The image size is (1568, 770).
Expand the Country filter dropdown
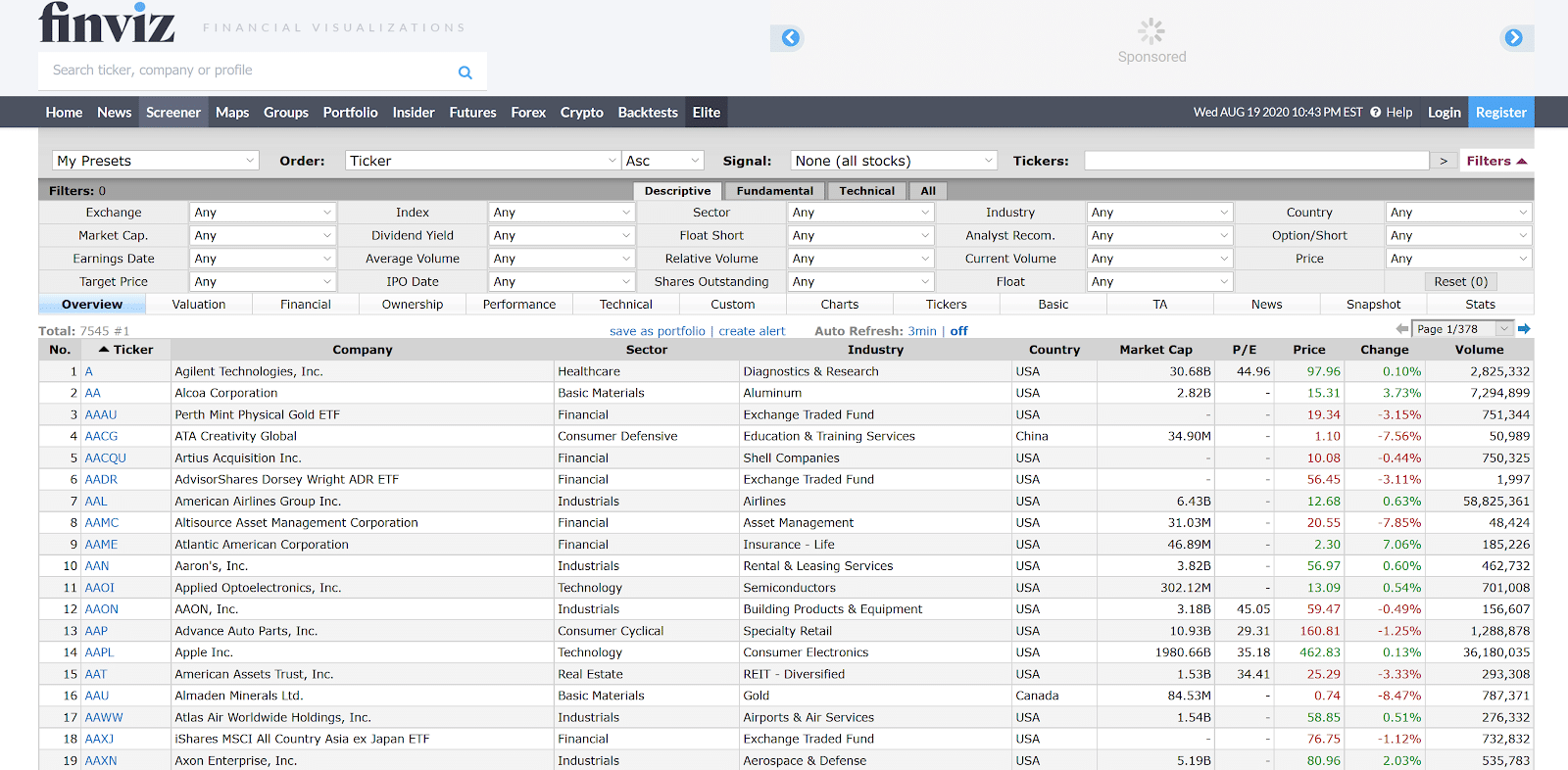pos(1459,213)
